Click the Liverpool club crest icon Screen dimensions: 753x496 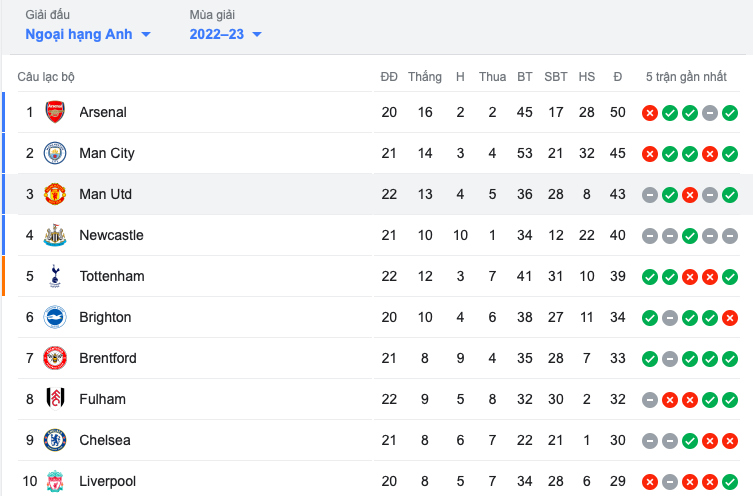click(55, 481)
